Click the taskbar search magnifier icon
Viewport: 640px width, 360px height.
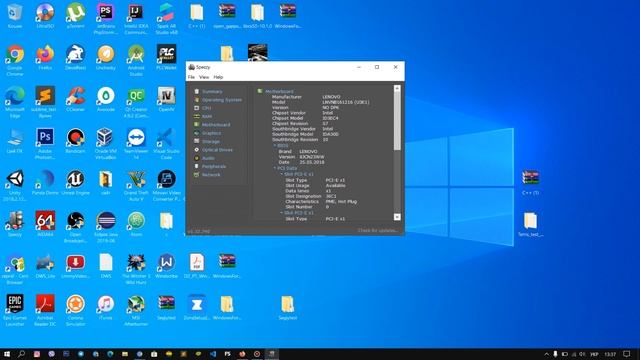21,354
